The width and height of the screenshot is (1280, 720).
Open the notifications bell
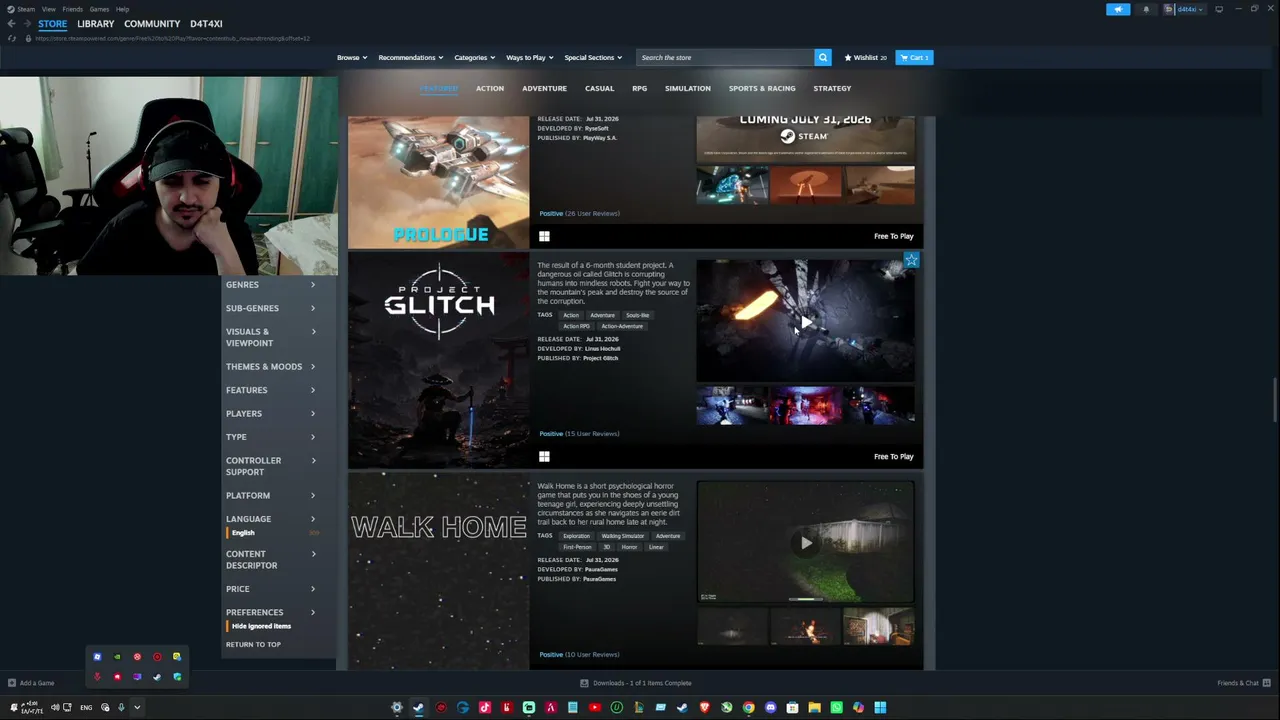1146,9
